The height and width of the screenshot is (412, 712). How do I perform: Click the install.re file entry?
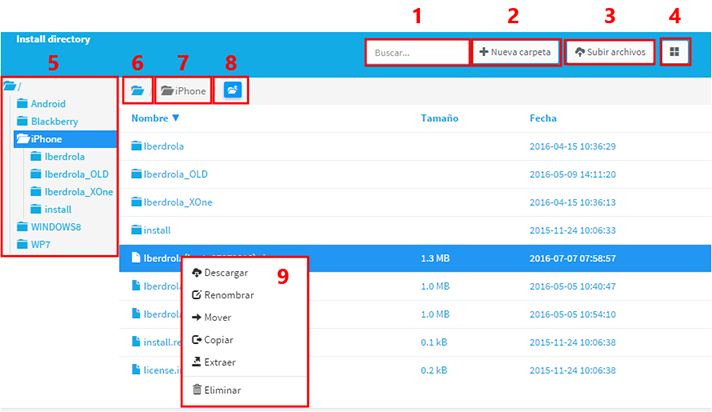tap(157, 342)
